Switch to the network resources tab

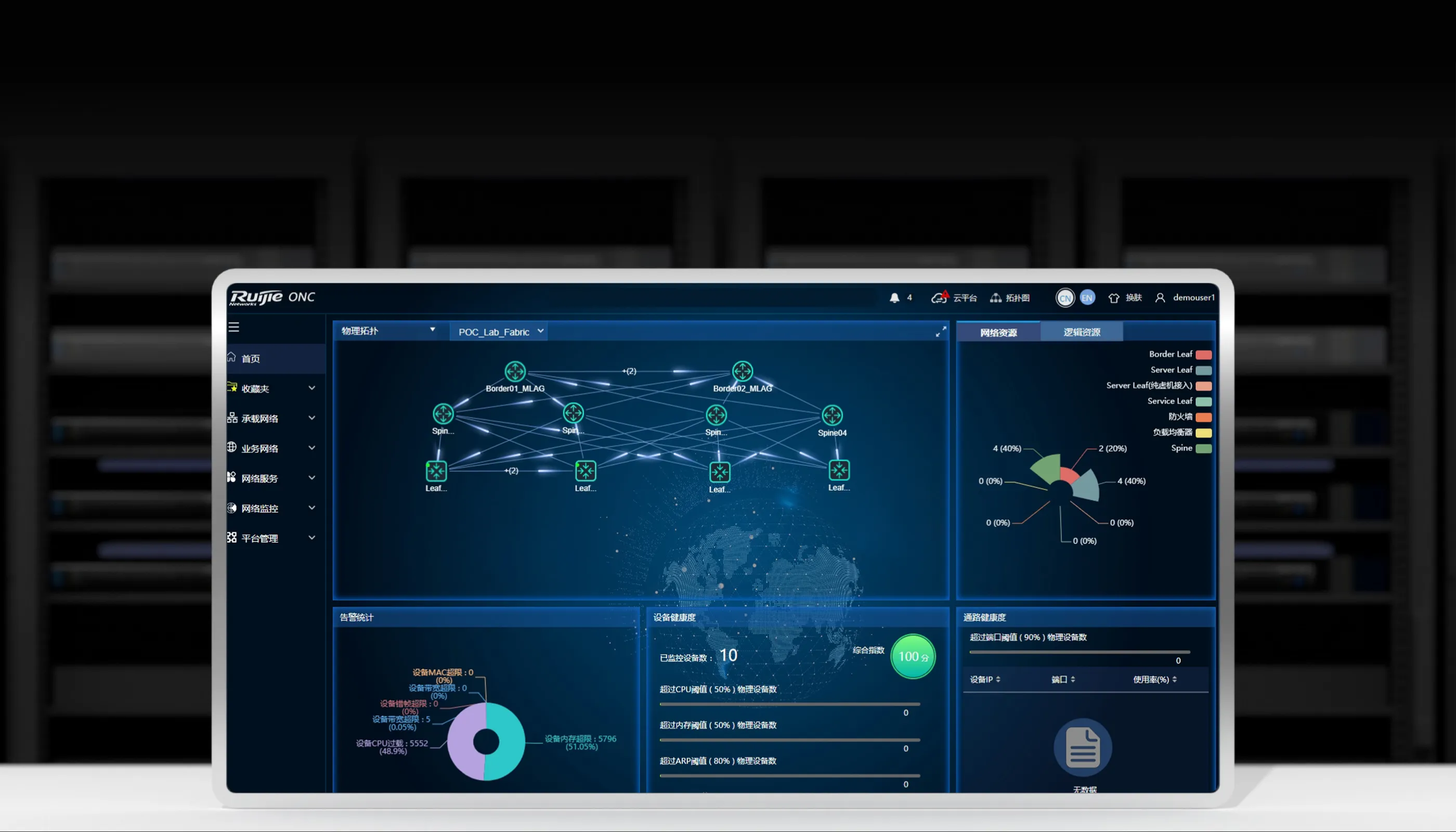pos(998,333)
